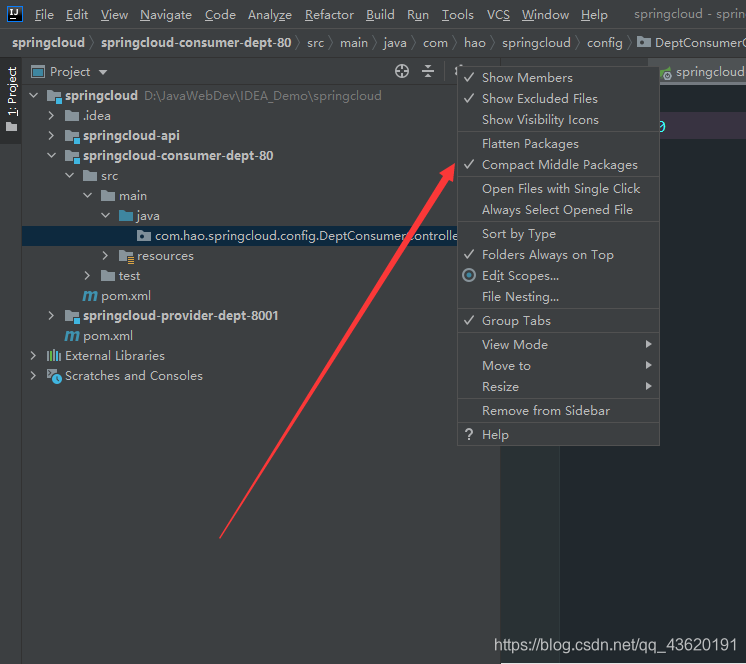The width and height of the screenshot is (746, 664).
Task: Enable Flatten Packages option
Action: [558, 144]
